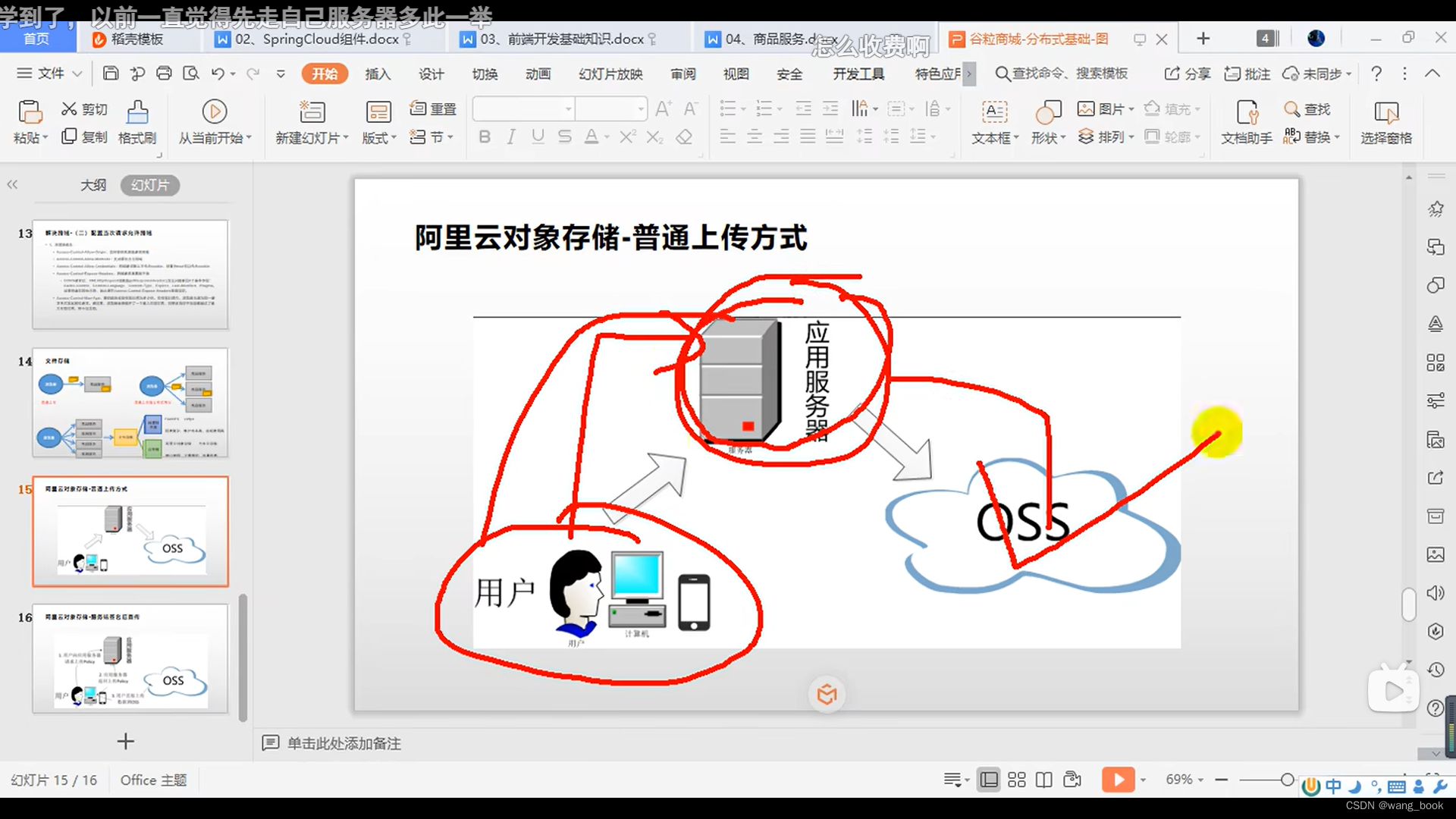This screenshot has height=819, width=1456.
Task: Click sidebar Help question mark icon
Action: (1436, 708)
